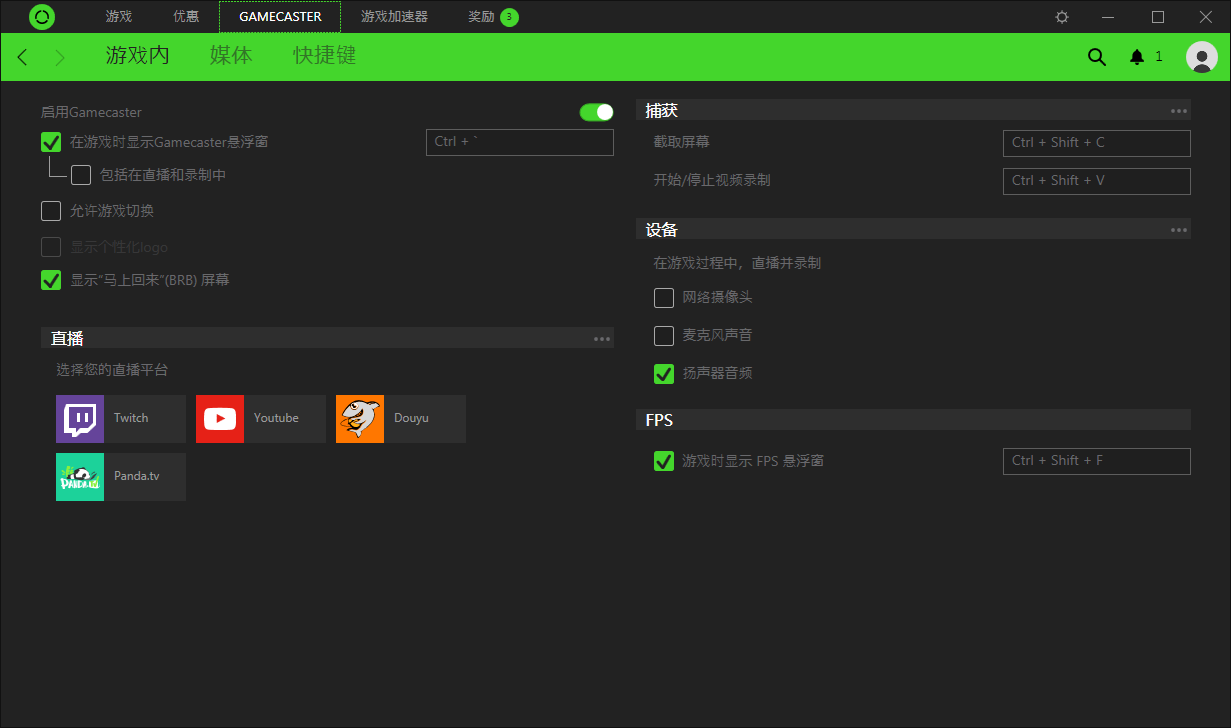
Task: Open search with the magnifier icon
Action: click(1097, 57)
